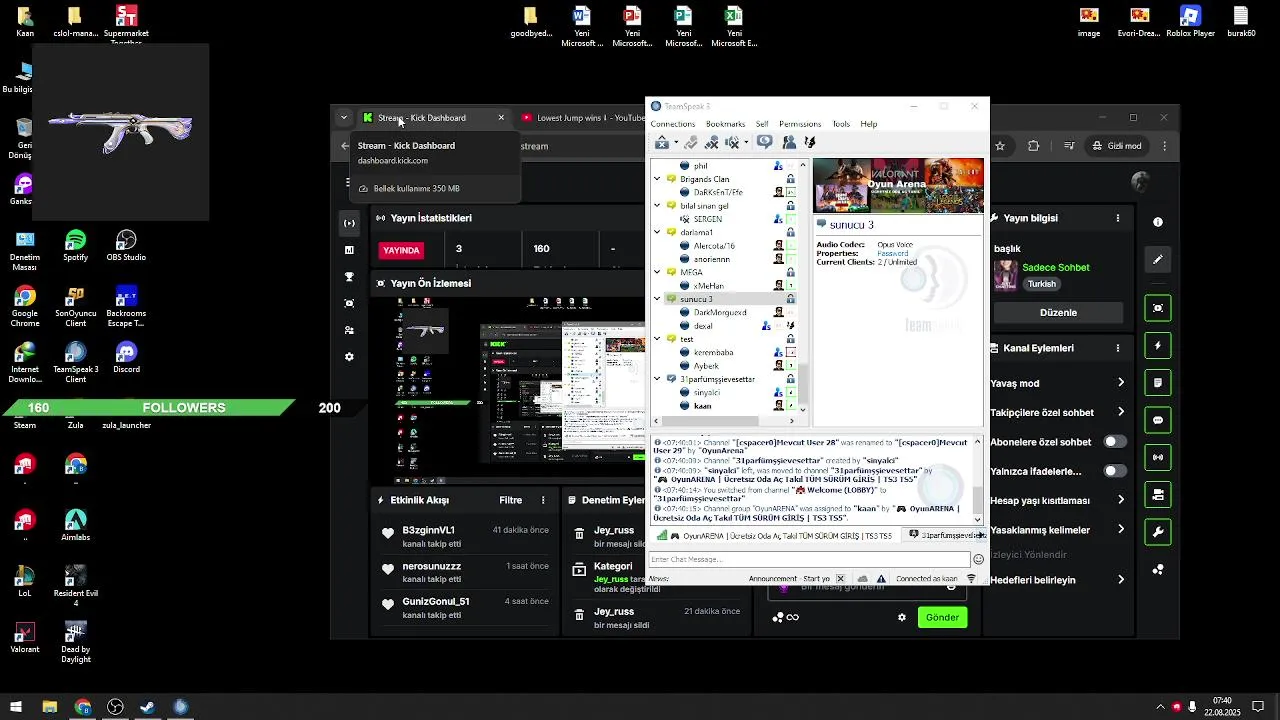This screenshot has width=1280, height=720.
Task: Open Discord desktop icon
Action: (x=126, y=358)
